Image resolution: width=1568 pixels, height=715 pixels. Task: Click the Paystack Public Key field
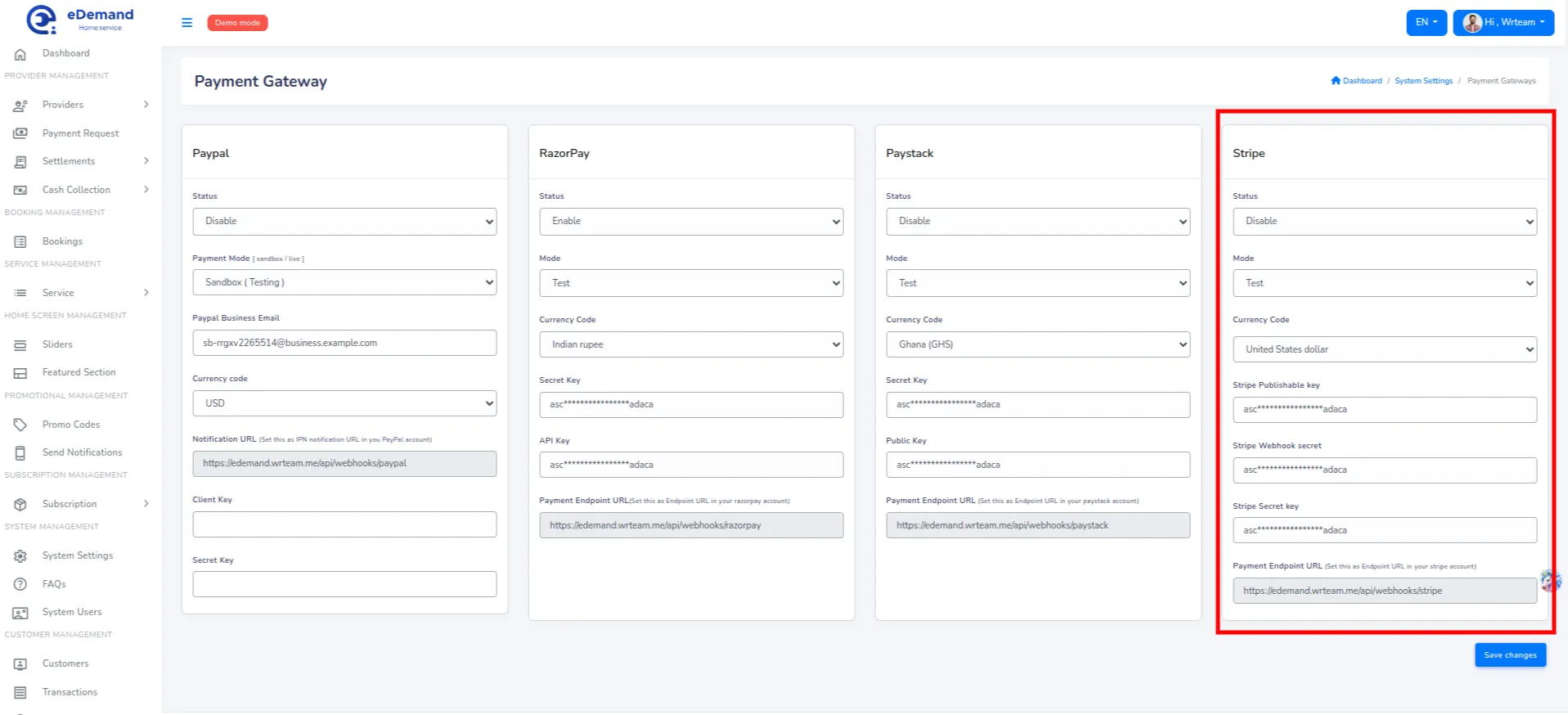1038,465
